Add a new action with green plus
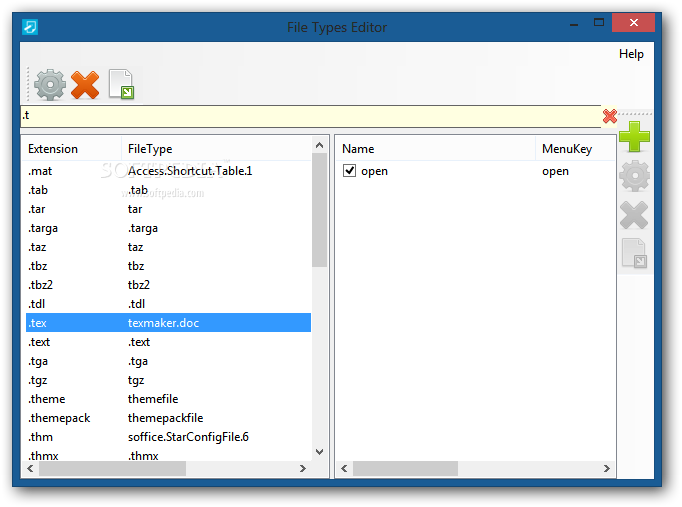Viewport: 682px width, 507px height. (x=634, y=137)
